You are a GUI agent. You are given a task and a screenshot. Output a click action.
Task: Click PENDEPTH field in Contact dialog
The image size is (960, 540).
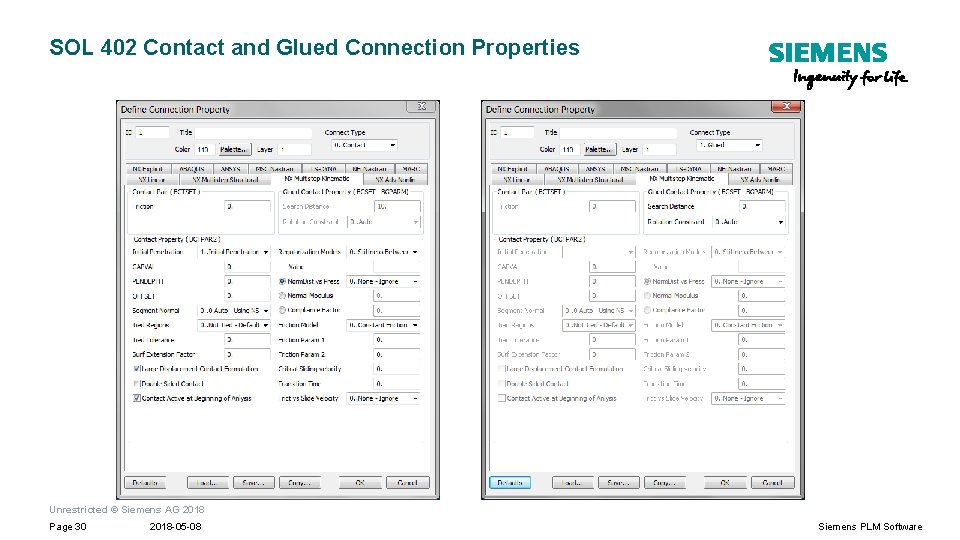point(247,282)
